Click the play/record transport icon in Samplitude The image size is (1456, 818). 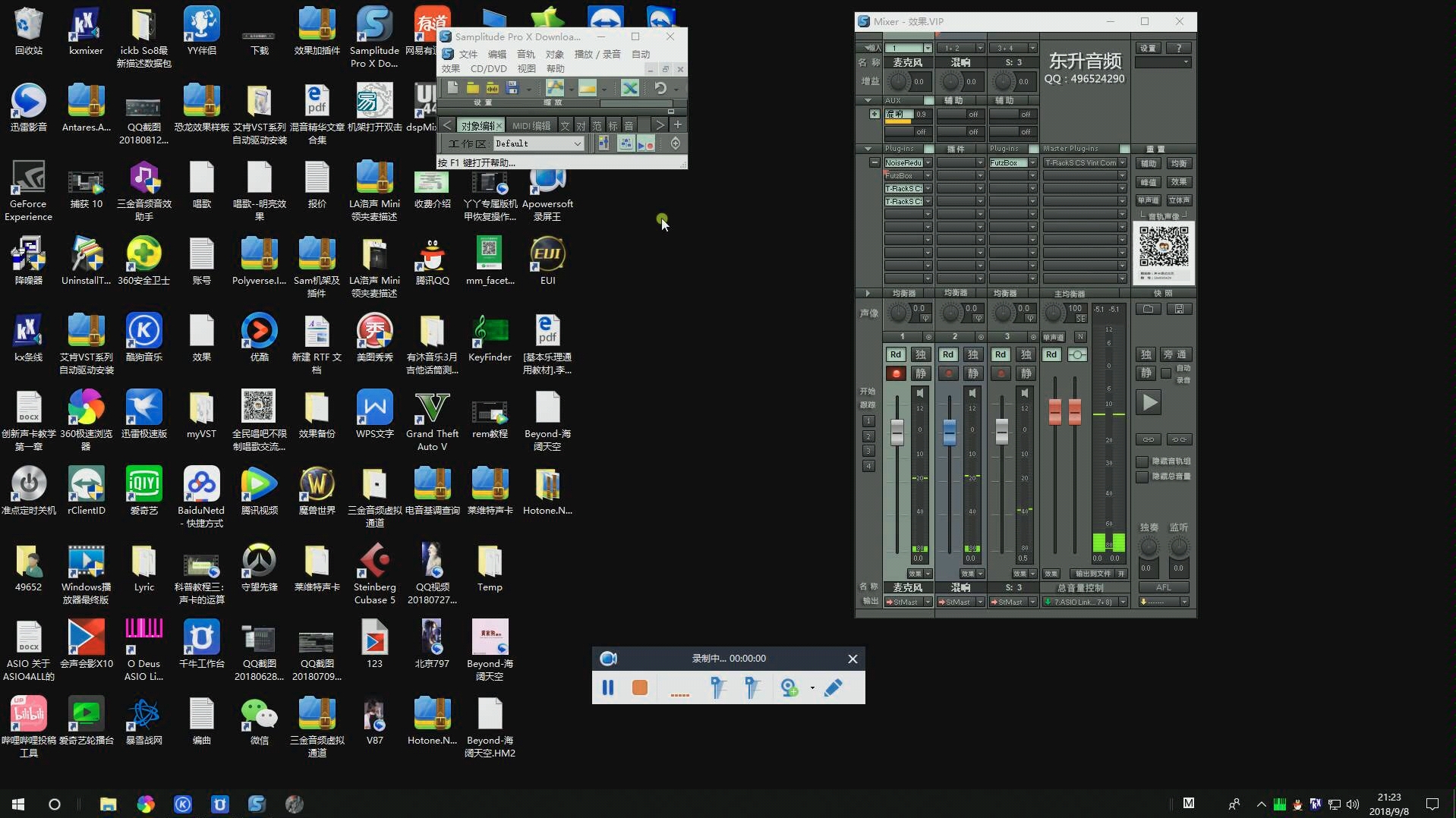(x=645, y=143)
